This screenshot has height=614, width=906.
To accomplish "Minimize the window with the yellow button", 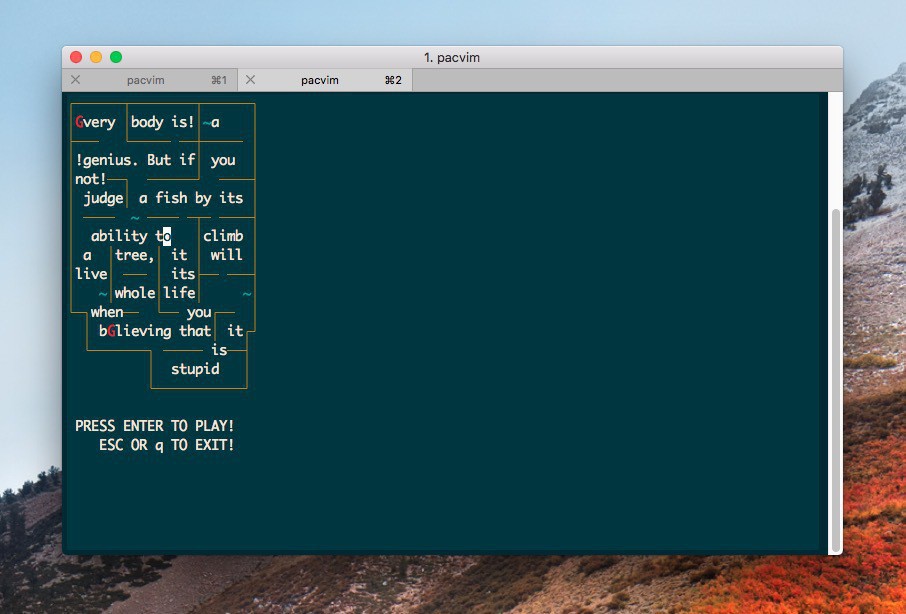I will coord(96,57).
